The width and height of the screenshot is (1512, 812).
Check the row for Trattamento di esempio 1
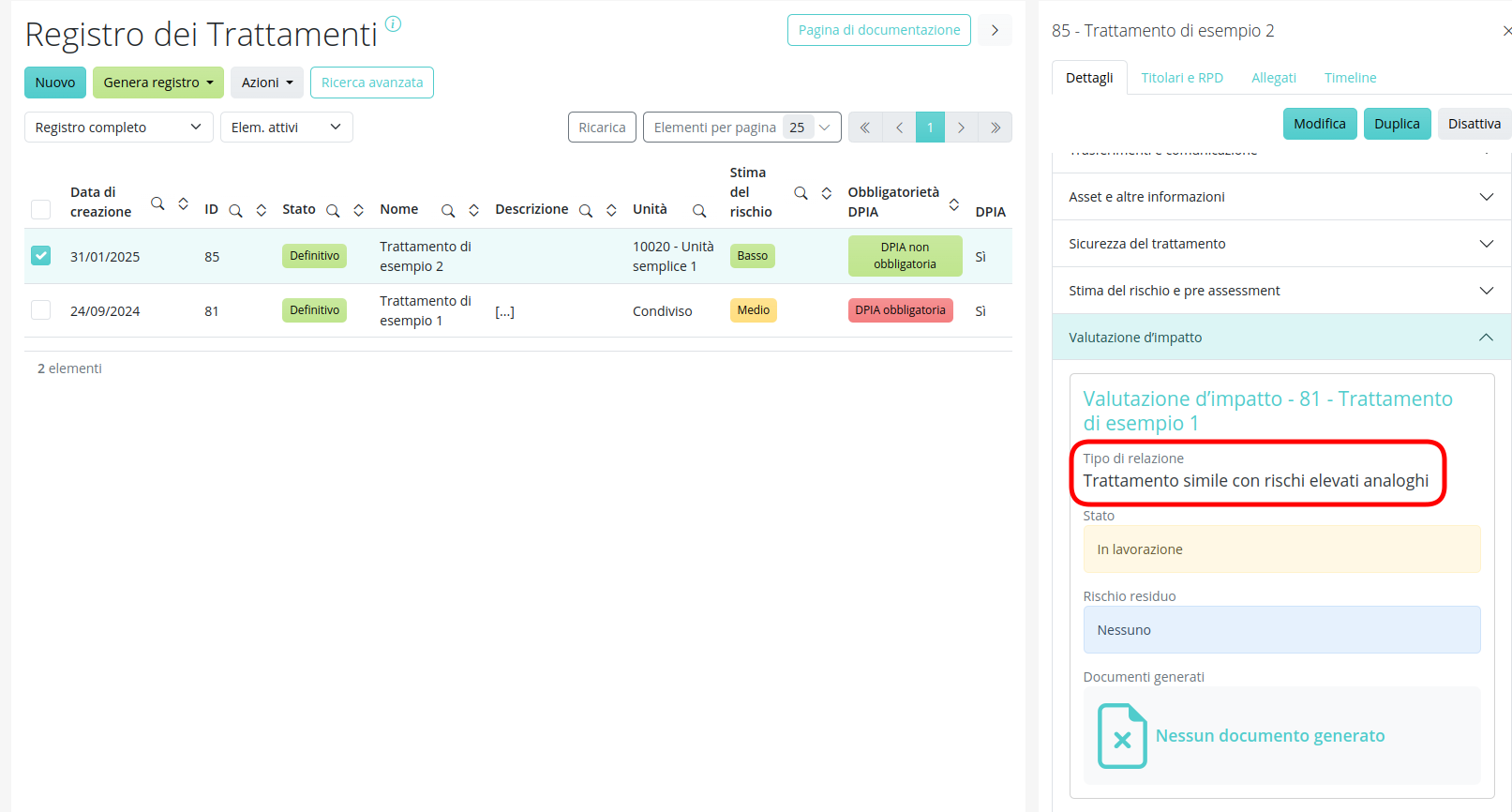coord(41,309)
